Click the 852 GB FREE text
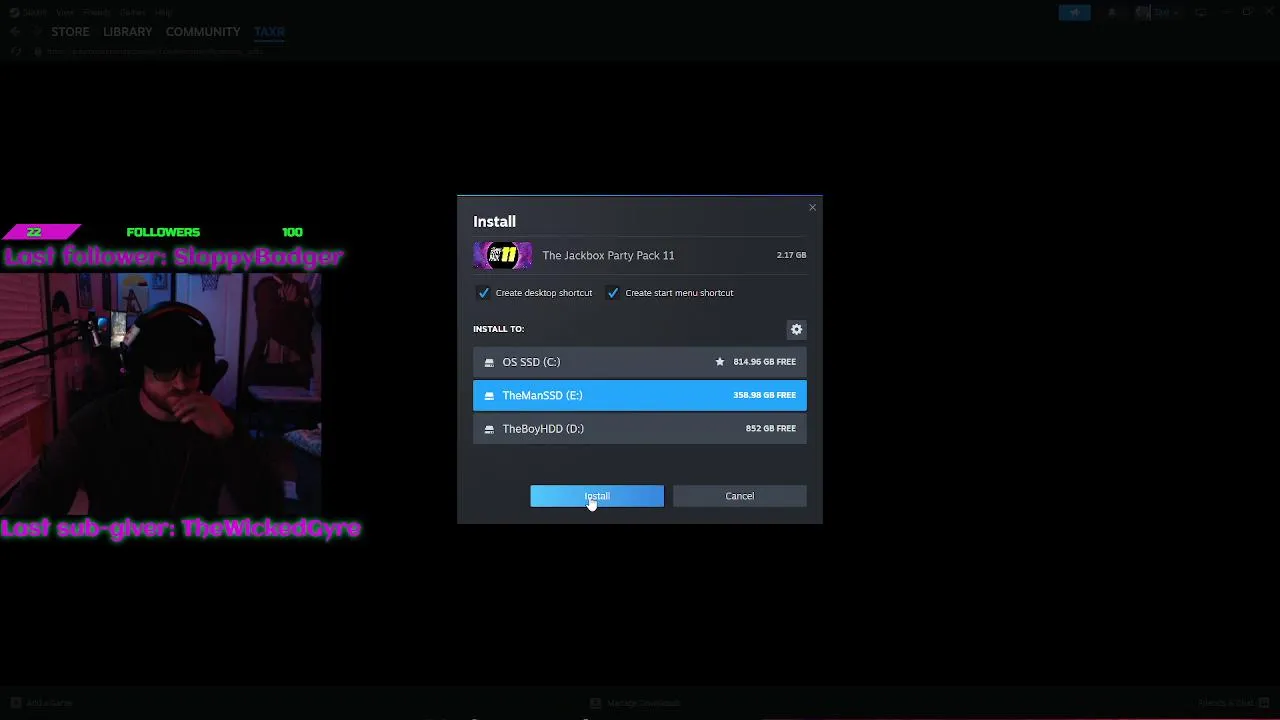This screenshot has width=1280, height=720. point(771,428)
